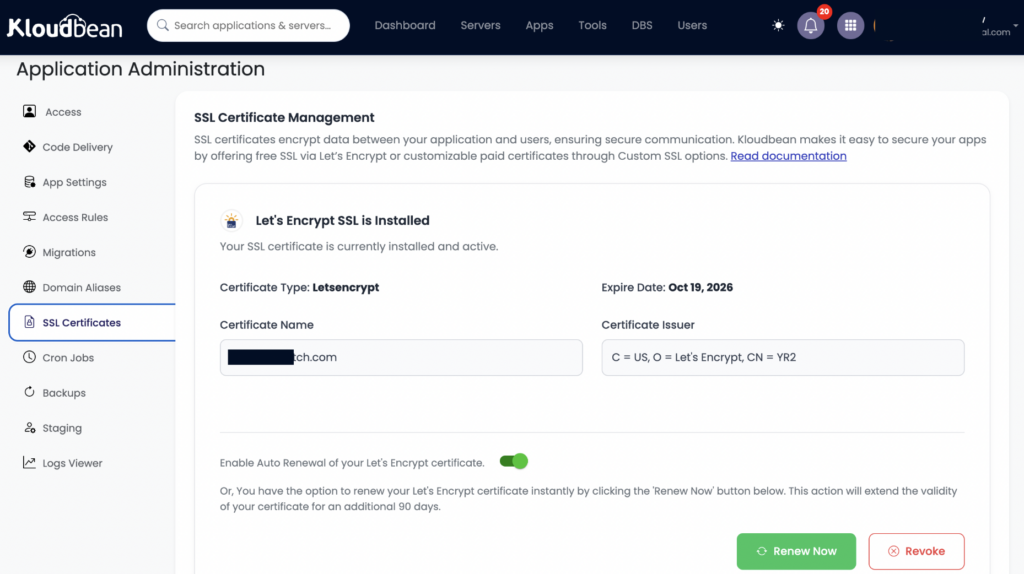The height and width of the screenshot is (574, 1024).
Task: Click the Migrations icon
Action: click(29, 251)
